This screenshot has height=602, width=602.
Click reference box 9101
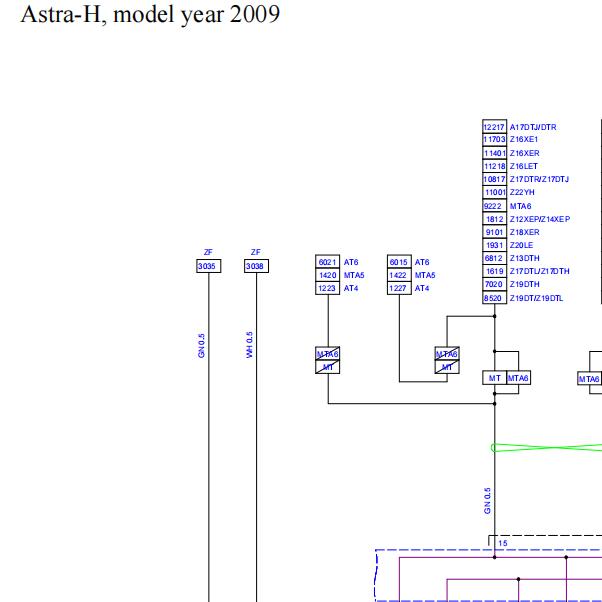[x=494, y=232]
